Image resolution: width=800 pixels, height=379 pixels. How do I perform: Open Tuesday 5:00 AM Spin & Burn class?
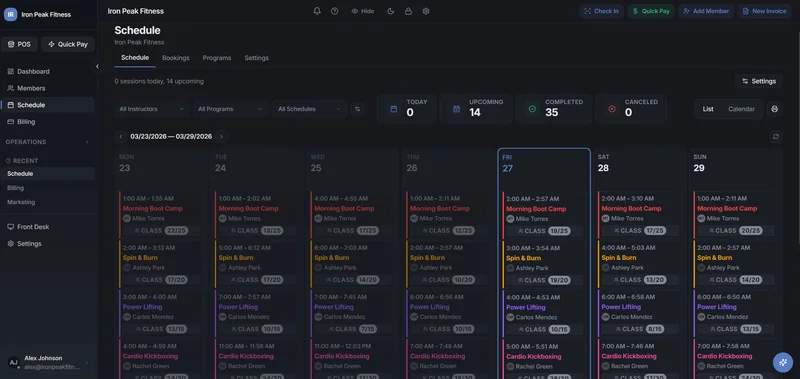tap(256, 264)
